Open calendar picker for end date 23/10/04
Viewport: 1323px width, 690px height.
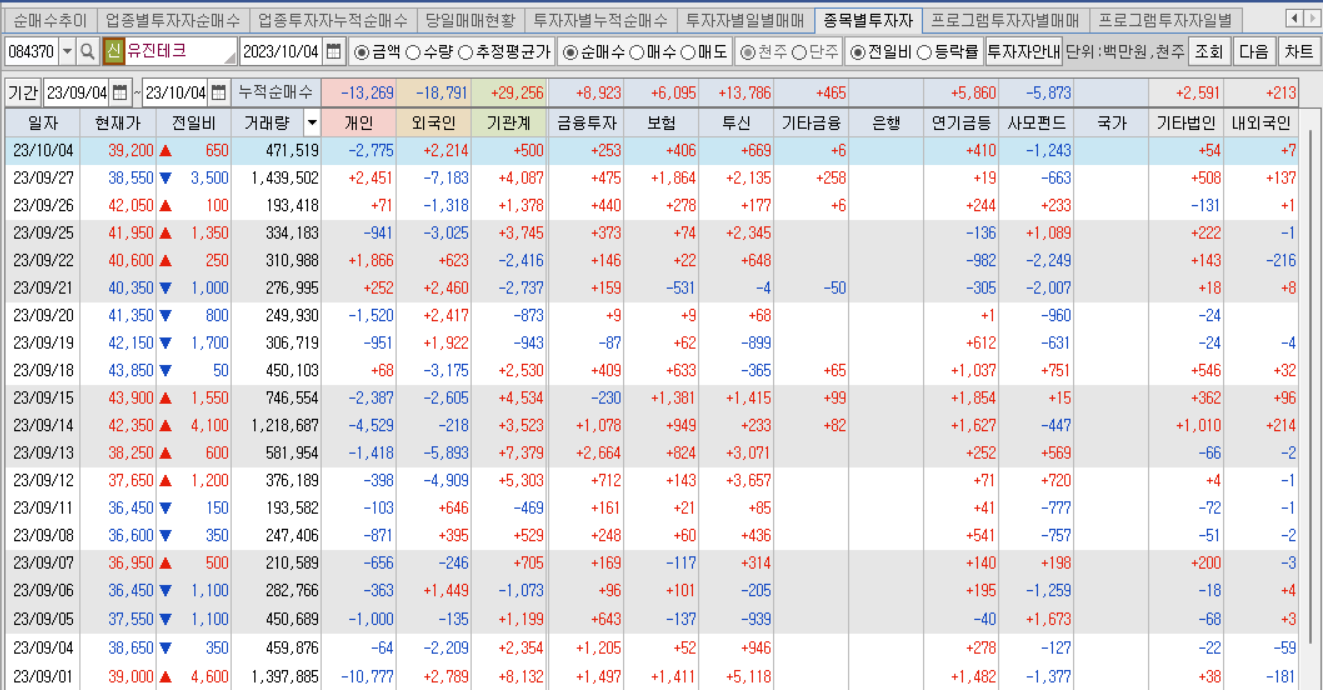217,93
